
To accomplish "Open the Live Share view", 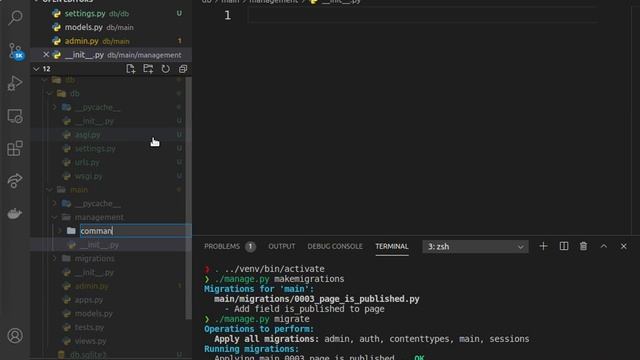I will (x=15, y=180).
